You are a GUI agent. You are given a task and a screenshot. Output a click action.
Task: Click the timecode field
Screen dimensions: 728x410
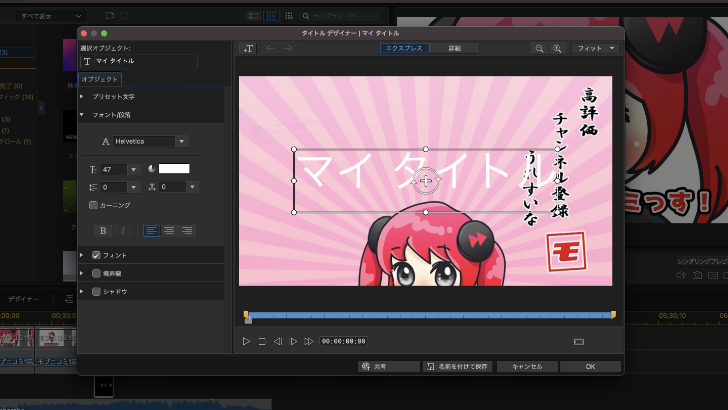344,341
